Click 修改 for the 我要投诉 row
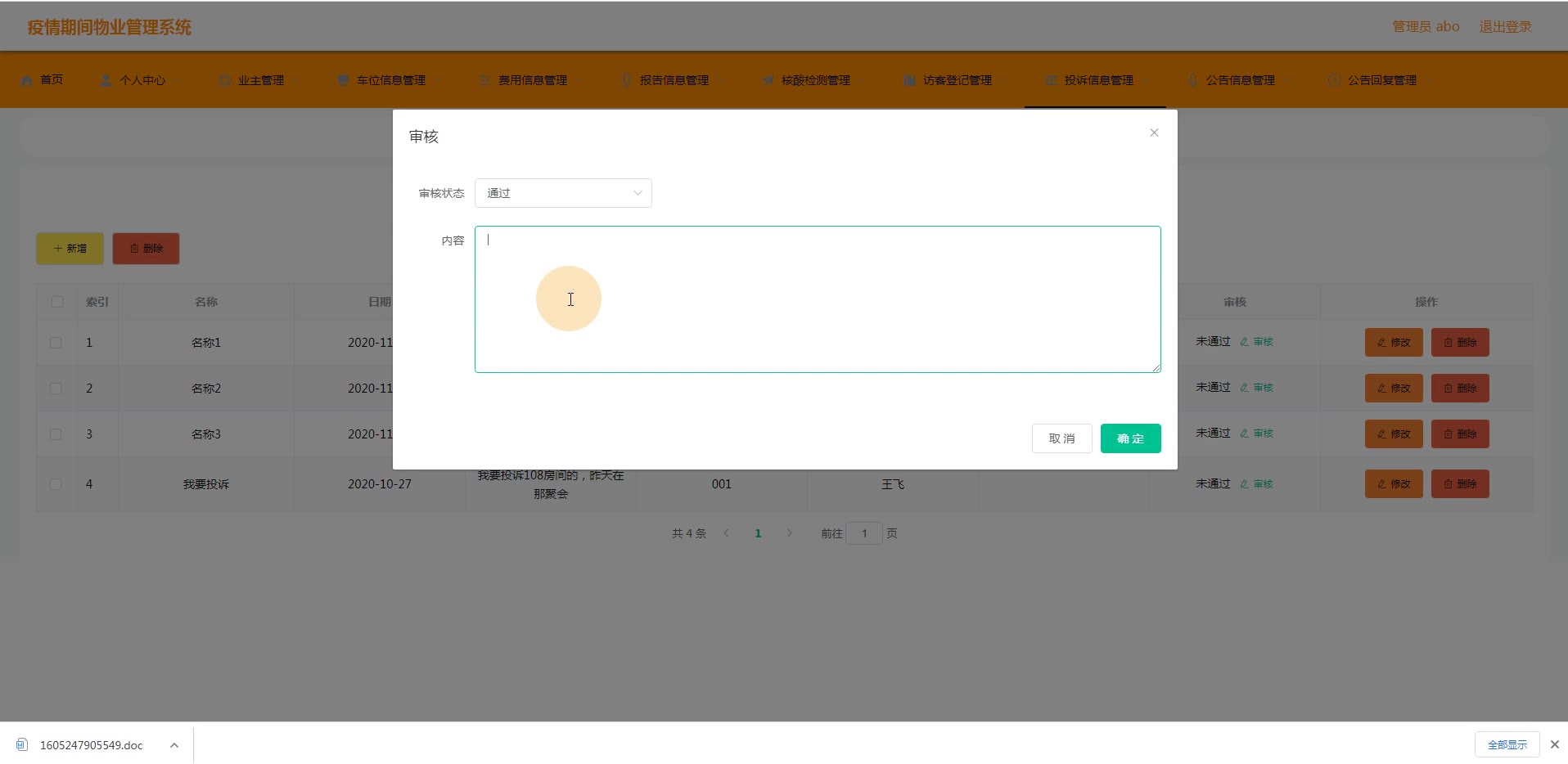Viewport: 1568px width, 764px height. tap(1394, 484)
